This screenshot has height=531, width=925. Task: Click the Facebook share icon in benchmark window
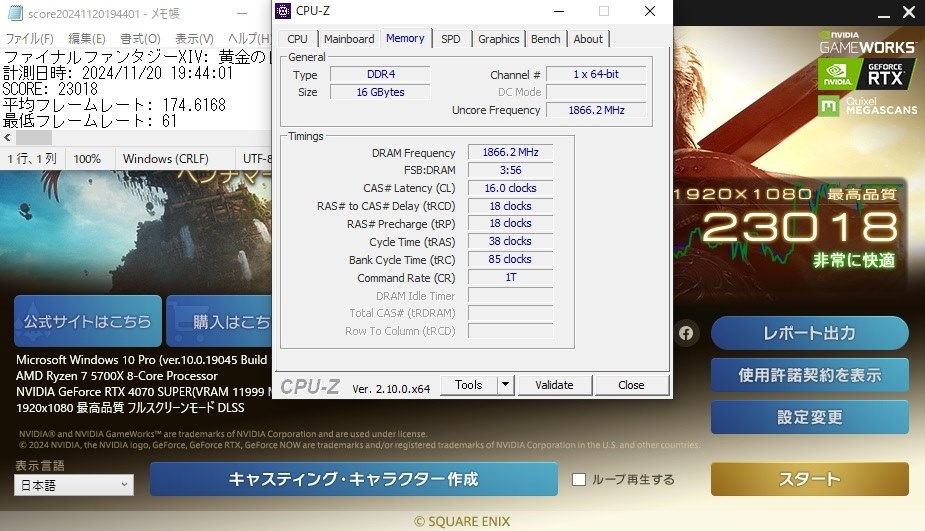pyautogui.click(x=685, y=333)
